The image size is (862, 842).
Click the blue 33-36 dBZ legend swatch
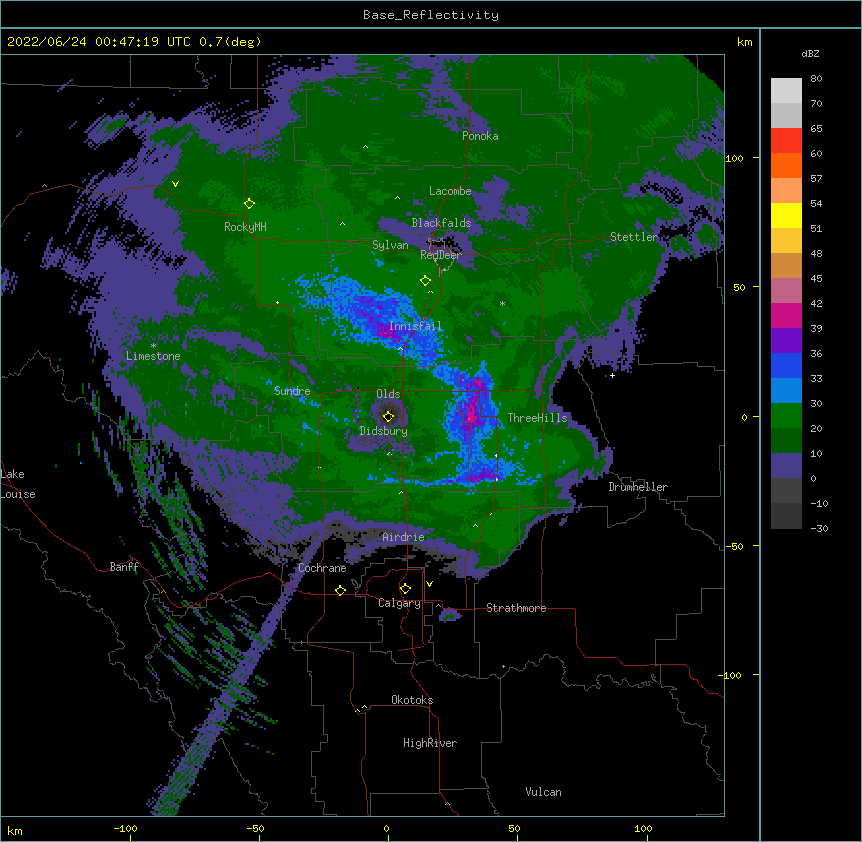(786, 366)
